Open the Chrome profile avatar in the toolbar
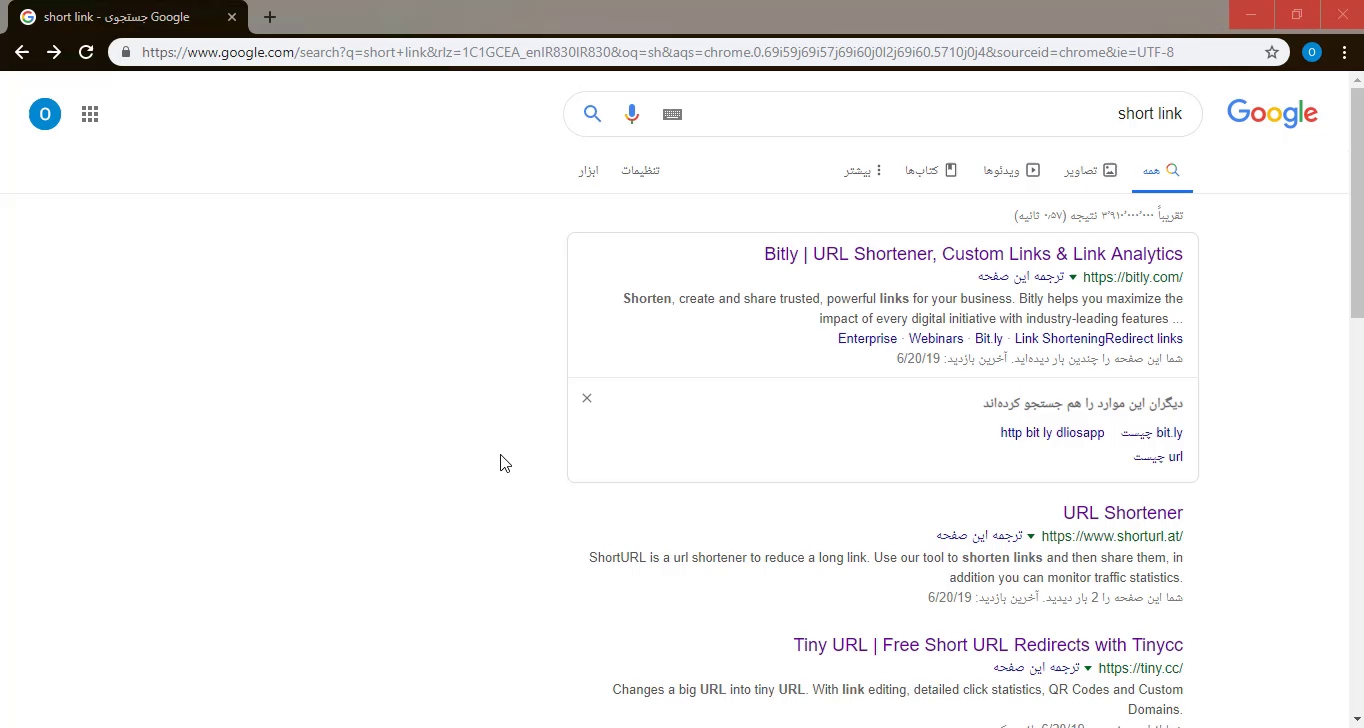This screenshot has width=1364, height=728. (x=1312, y=52)
